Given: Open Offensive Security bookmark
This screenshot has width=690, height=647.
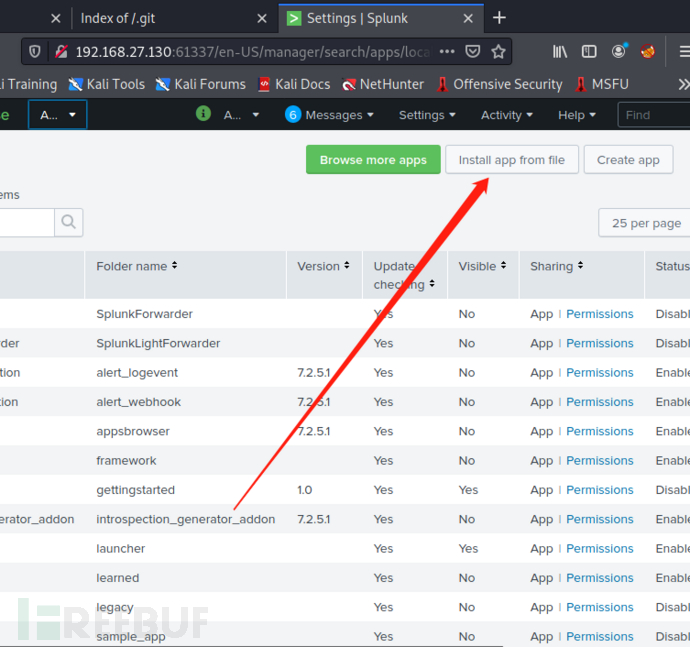Looking at the screenshot, I should click(x=499, y=84).
